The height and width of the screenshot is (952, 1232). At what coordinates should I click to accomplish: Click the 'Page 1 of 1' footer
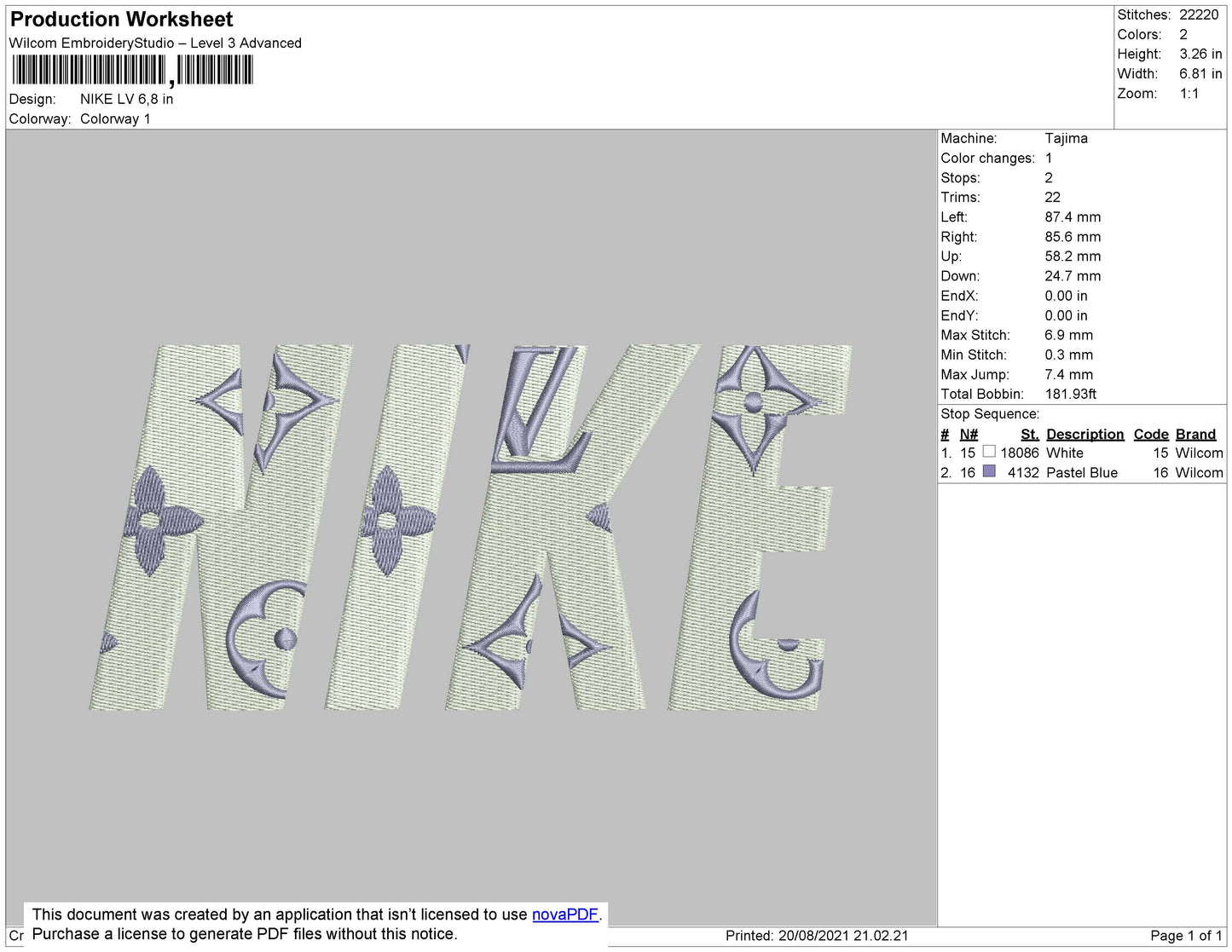click(x=1187, y=936)
